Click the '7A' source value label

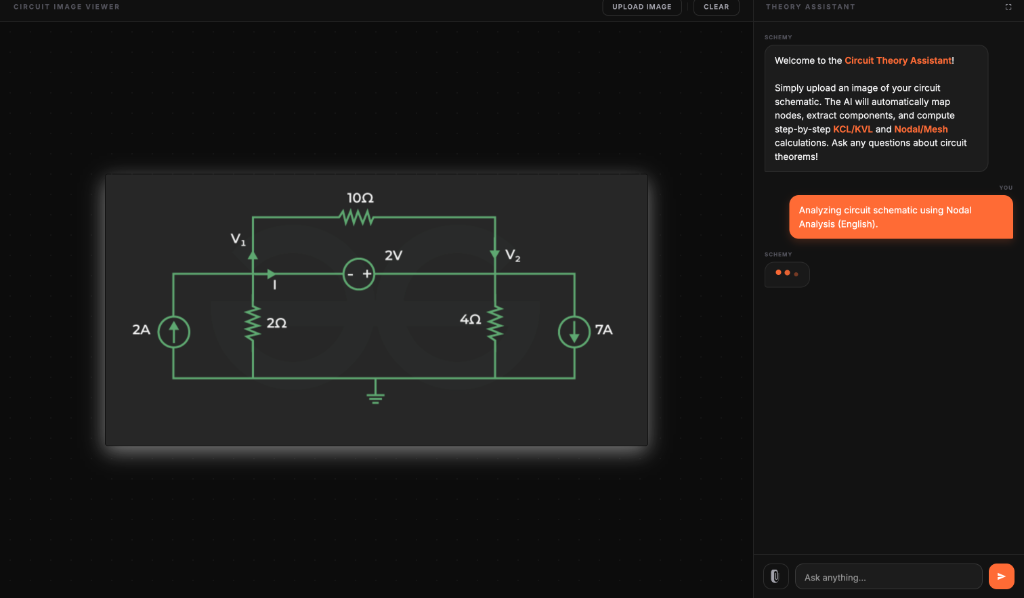tap(603, 330)
